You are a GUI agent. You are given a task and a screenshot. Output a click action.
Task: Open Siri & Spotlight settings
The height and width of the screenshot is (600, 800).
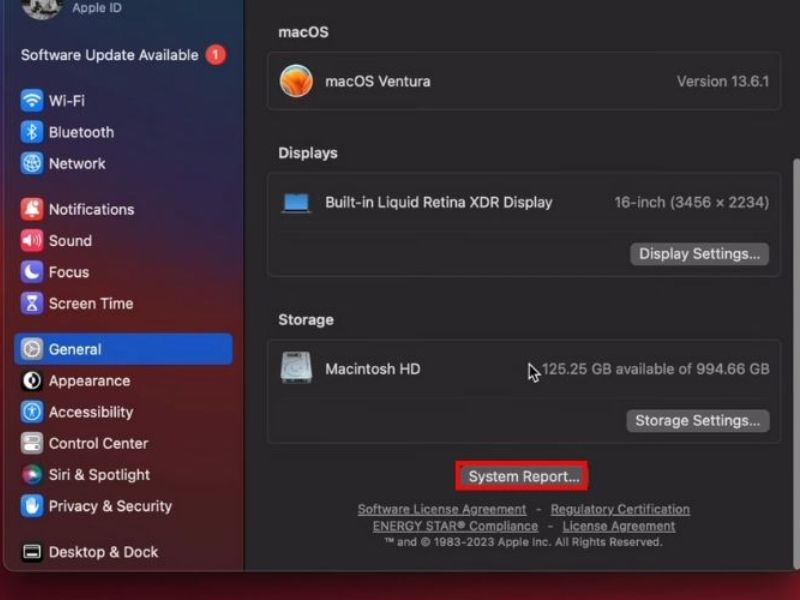click(123, 474)
